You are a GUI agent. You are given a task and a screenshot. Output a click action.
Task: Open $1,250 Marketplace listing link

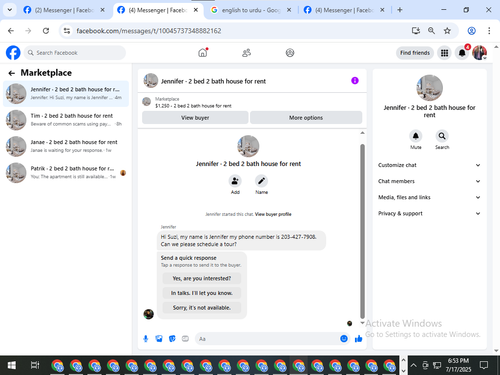coord(193,106)
